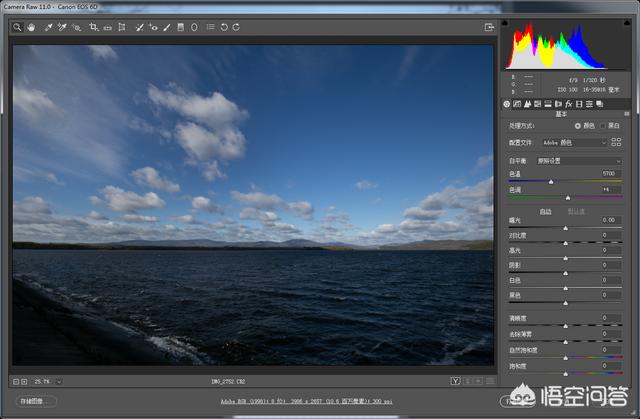
Task: Click the 白色 whites slider handle
Action: point(566,288)
